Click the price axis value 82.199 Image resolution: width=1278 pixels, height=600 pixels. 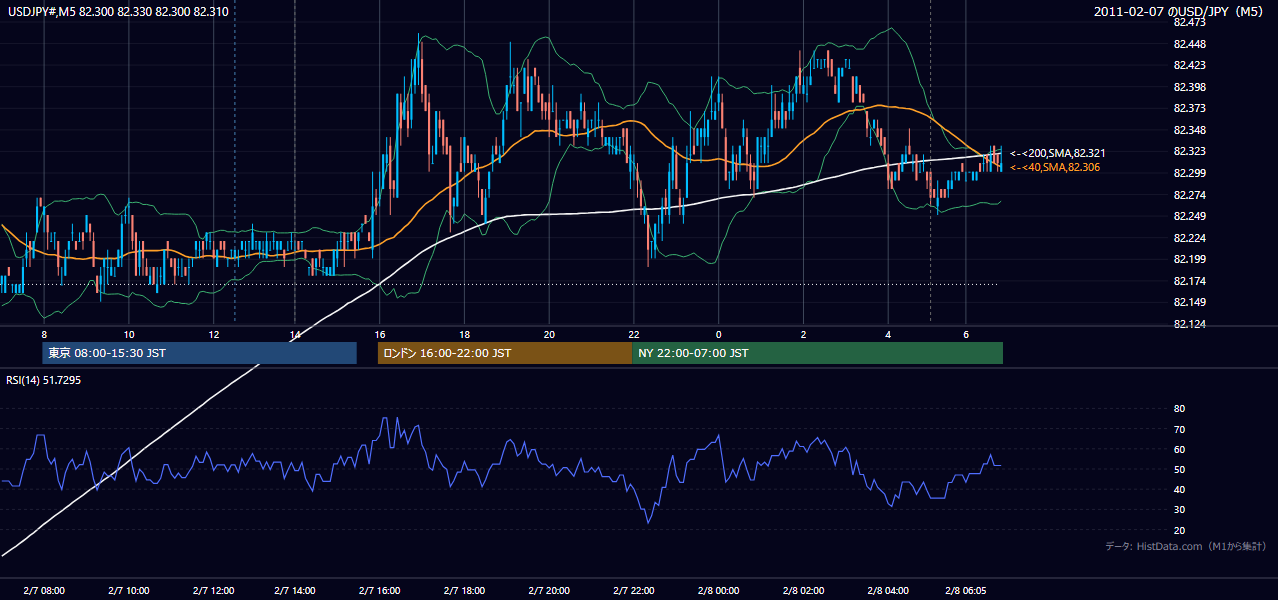pyautogui.click(x=1189, y=259)
